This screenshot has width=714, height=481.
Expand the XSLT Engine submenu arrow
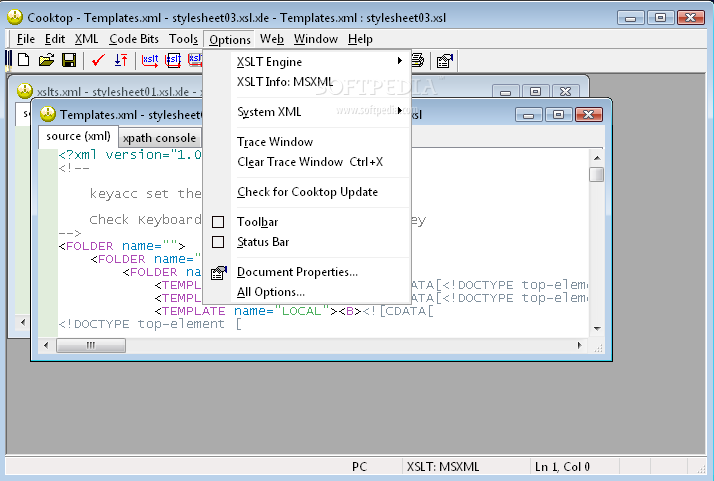(399, 61)
